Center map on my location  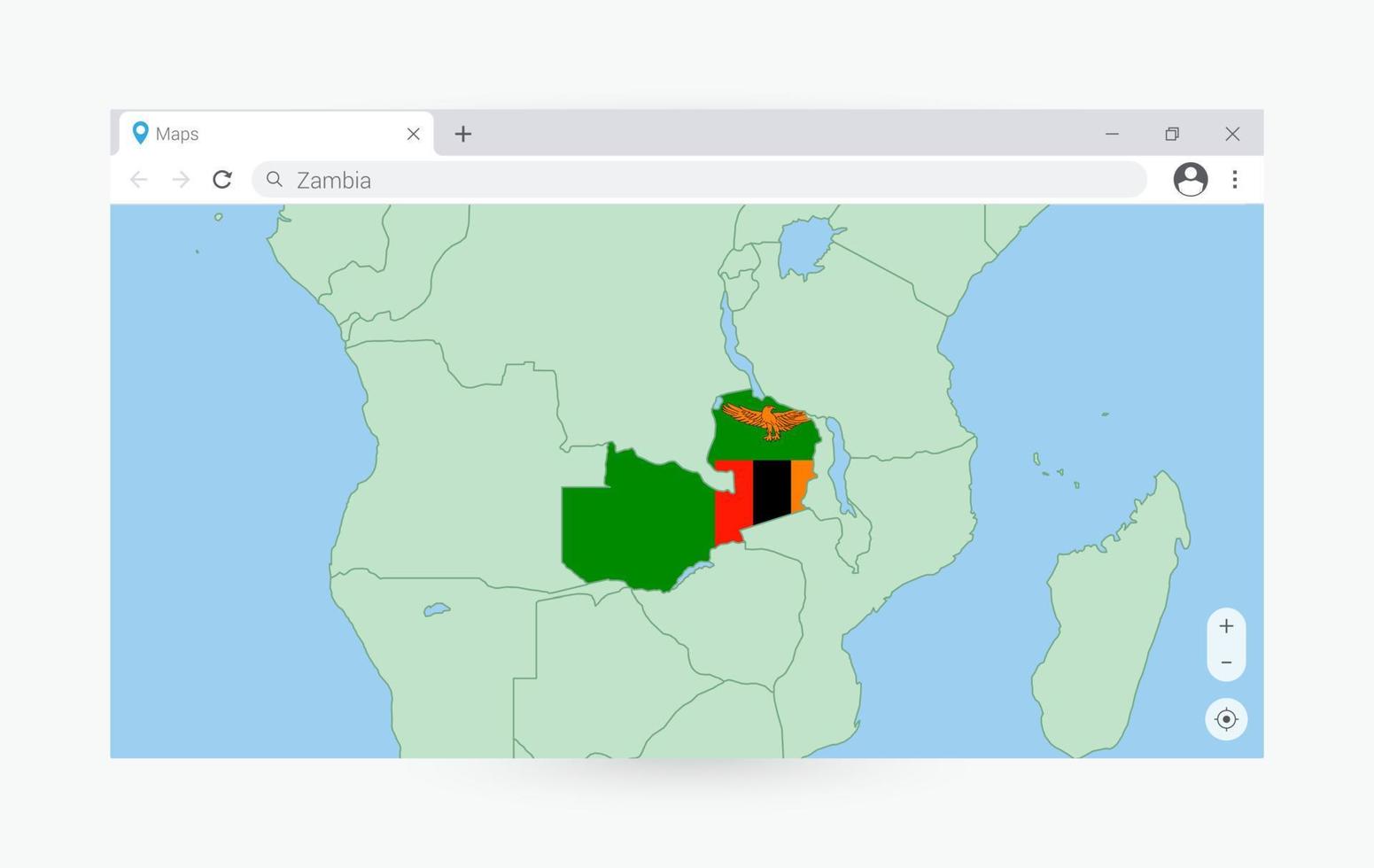coord(1226,719)
